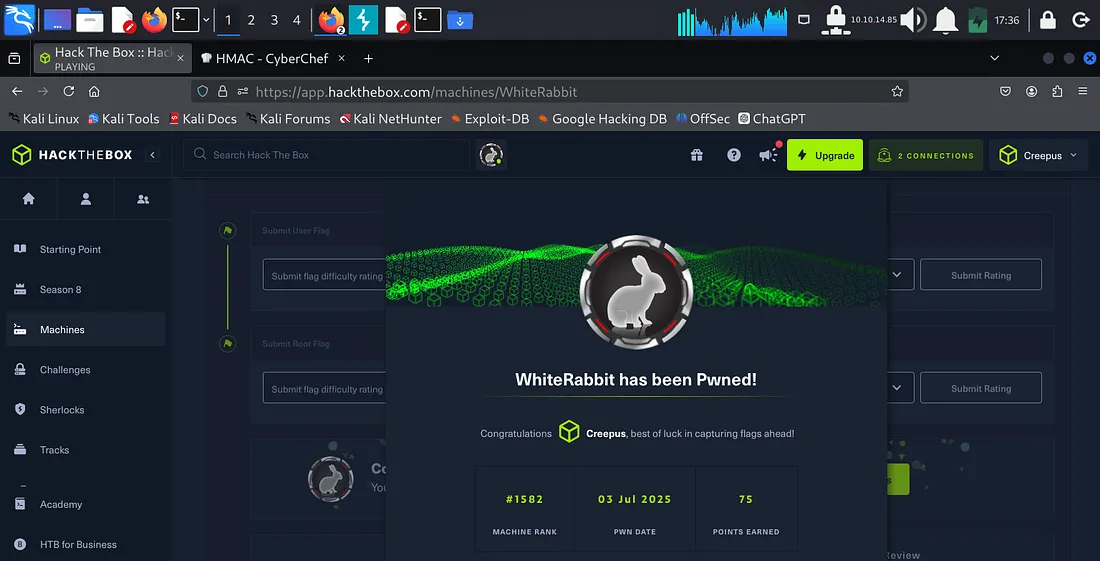This screenshot has width=1100, height=561.
Task: Switch to workspace 2
Action: tap(251, 20)
